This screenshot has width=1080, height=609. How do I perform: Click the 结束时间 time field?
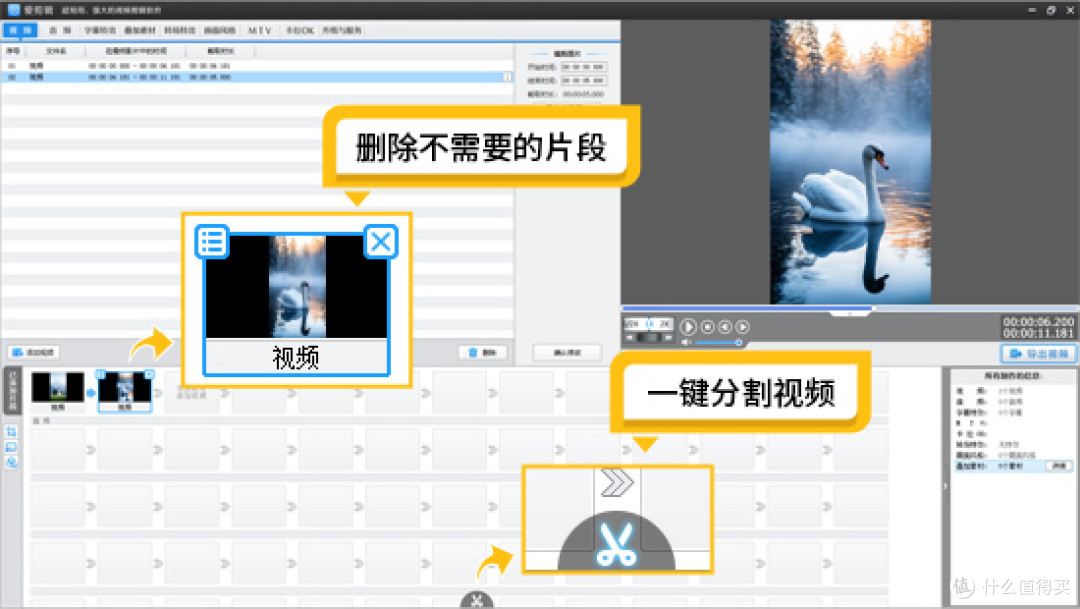[x=583, y=81]
